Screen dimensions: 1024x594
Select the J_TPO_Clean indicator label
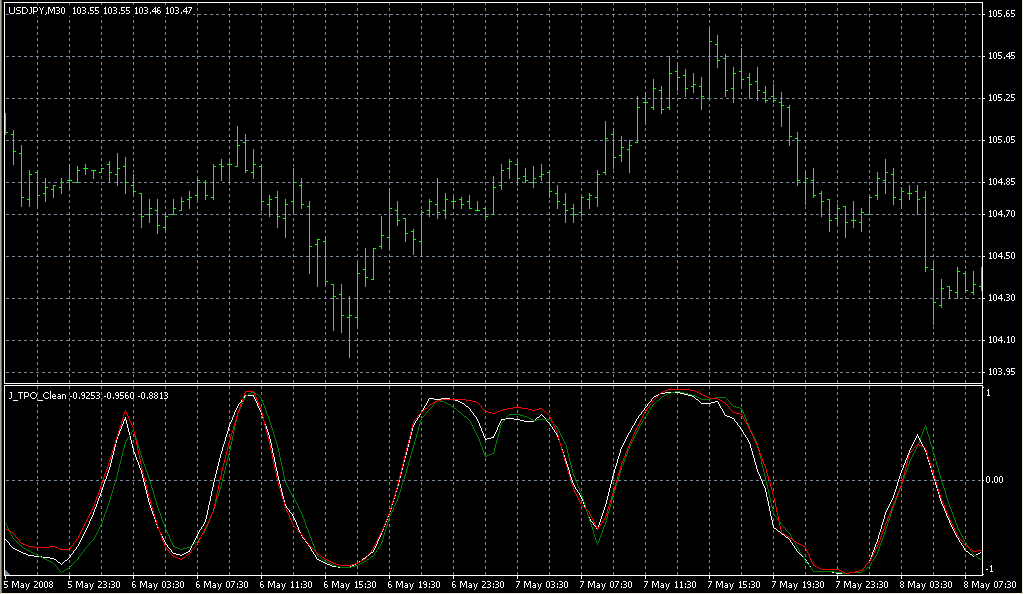pos(37,396)
